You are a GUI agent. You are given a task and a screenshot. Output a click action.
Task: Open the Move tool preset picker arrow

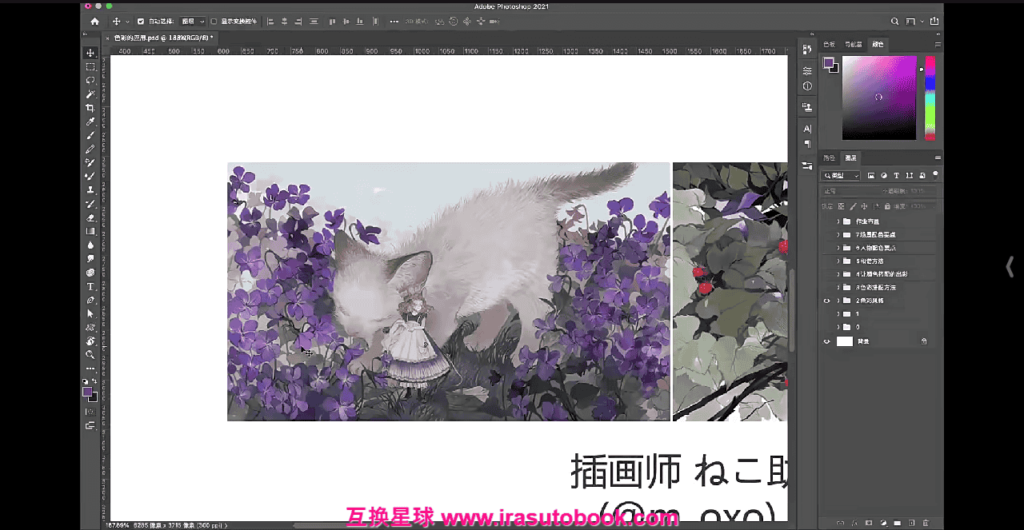click(127, 22)
